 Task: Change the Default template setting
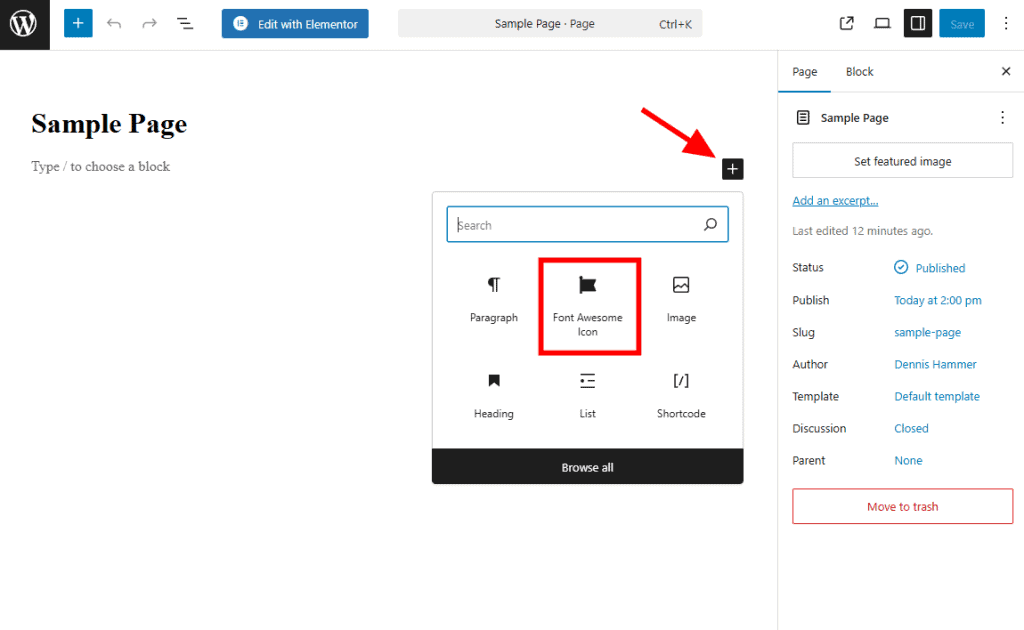936,396
